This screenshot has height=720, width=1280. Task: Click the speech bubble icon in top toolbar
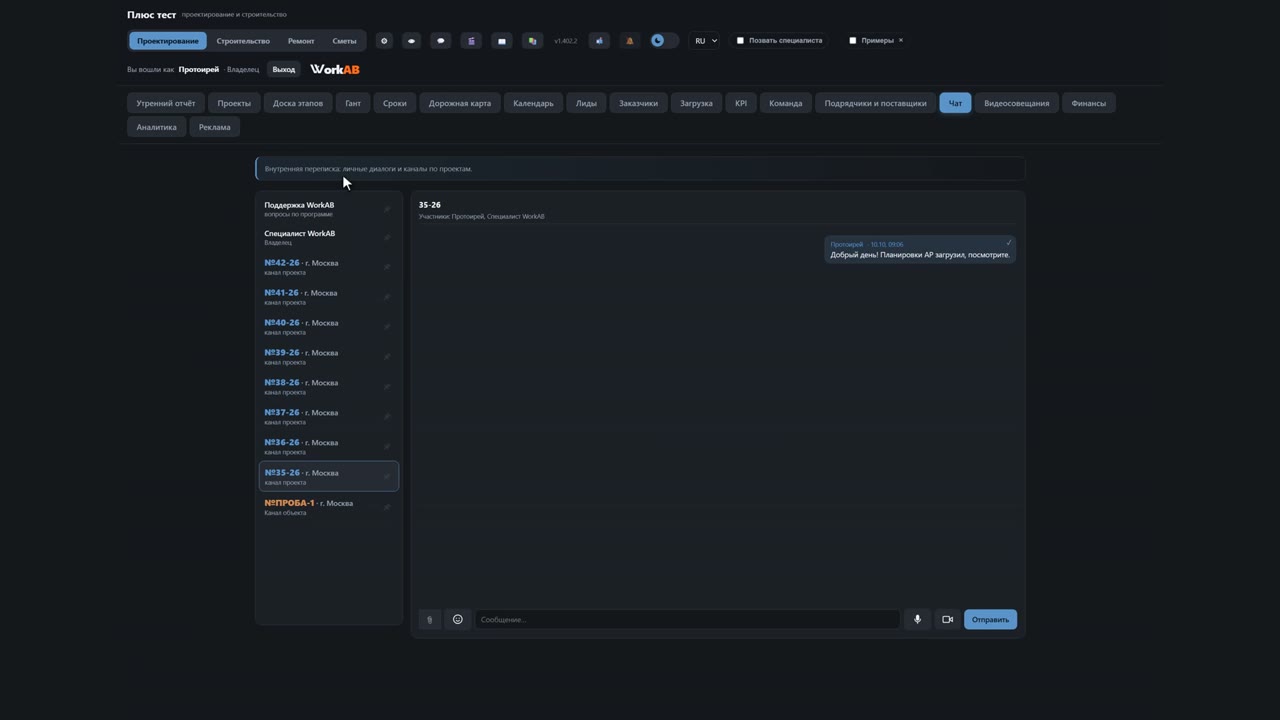(441, 41)
